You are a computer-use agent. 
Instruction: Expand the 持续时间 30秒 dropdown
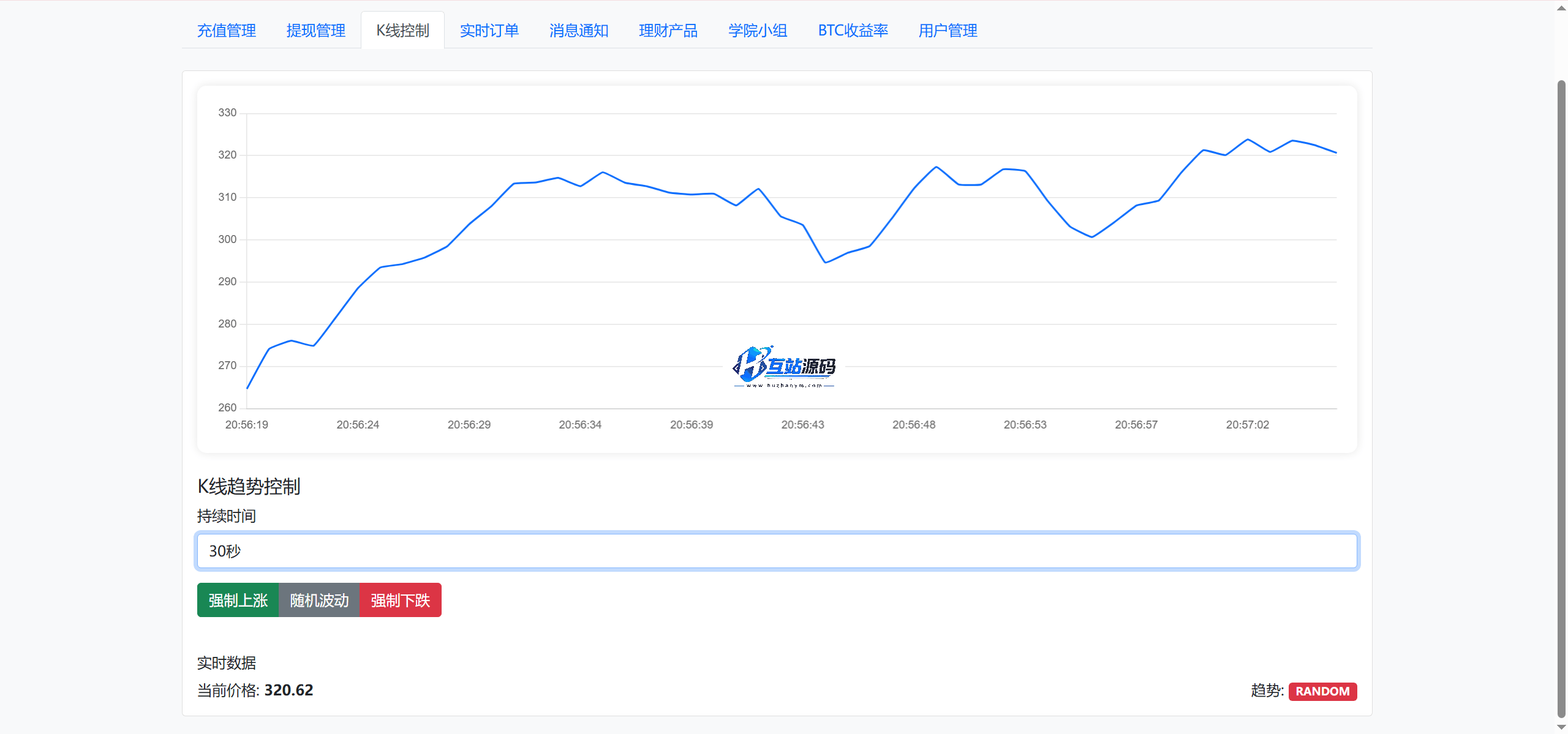click(x=777, y=551)
